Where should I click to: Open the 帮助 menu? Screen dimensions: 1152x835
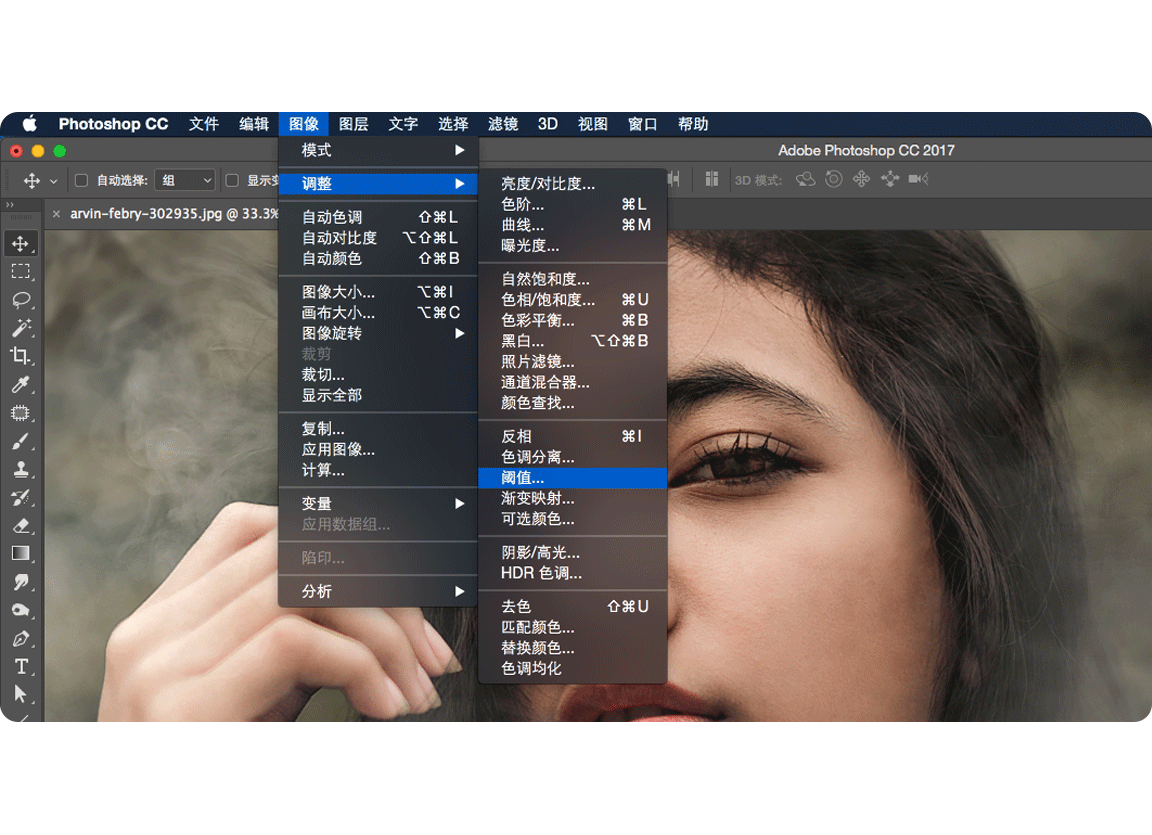point(692,123)
